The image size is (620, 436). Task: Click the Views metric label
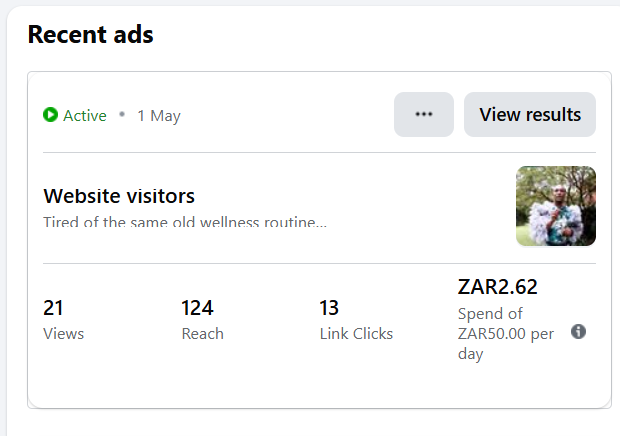pyautogui.click(x=64, y=333)
